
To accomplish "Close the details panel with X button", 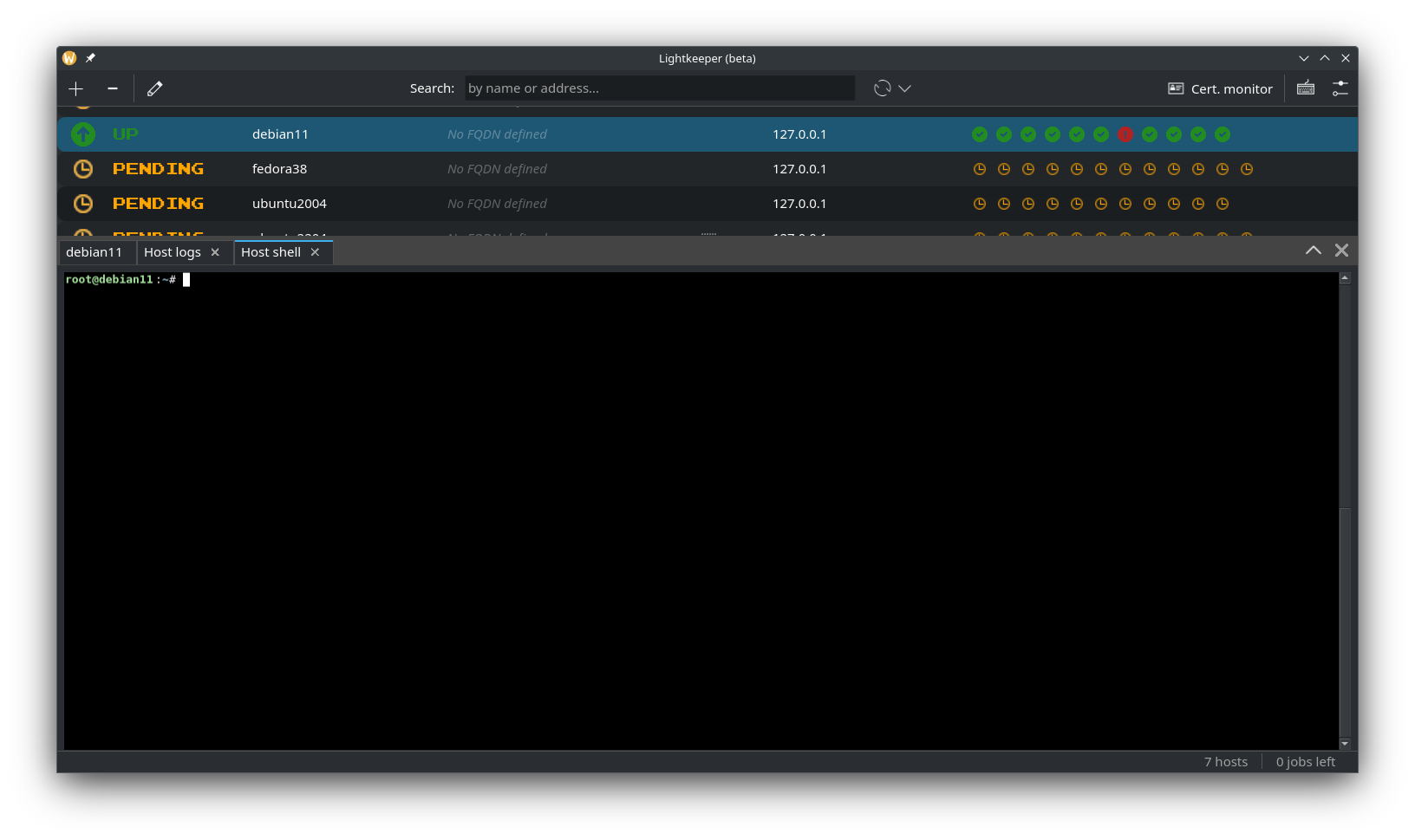I will (1342, 251).
